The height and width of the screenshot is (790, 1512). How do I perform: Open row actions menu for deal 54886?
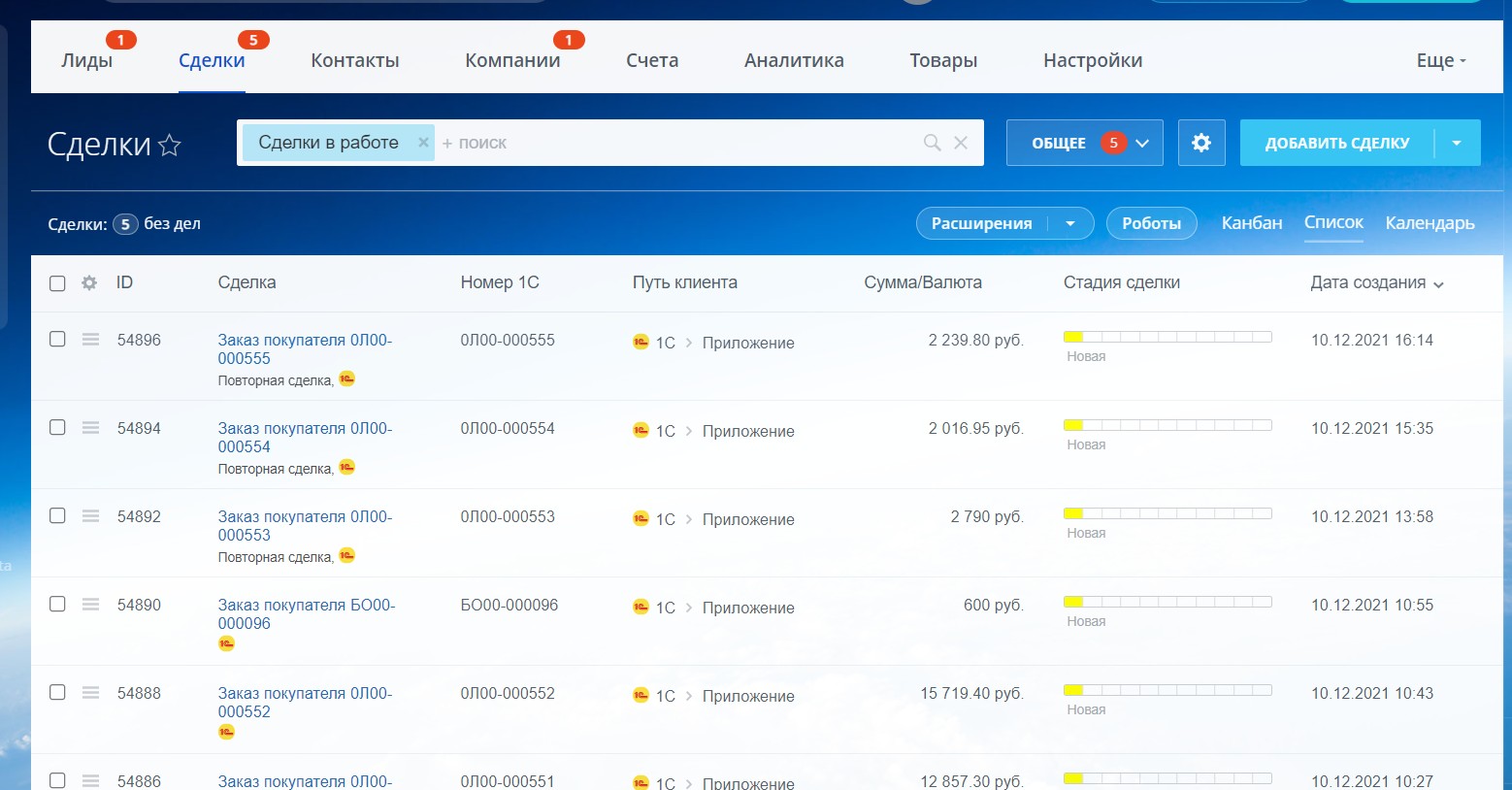[90, 780]
